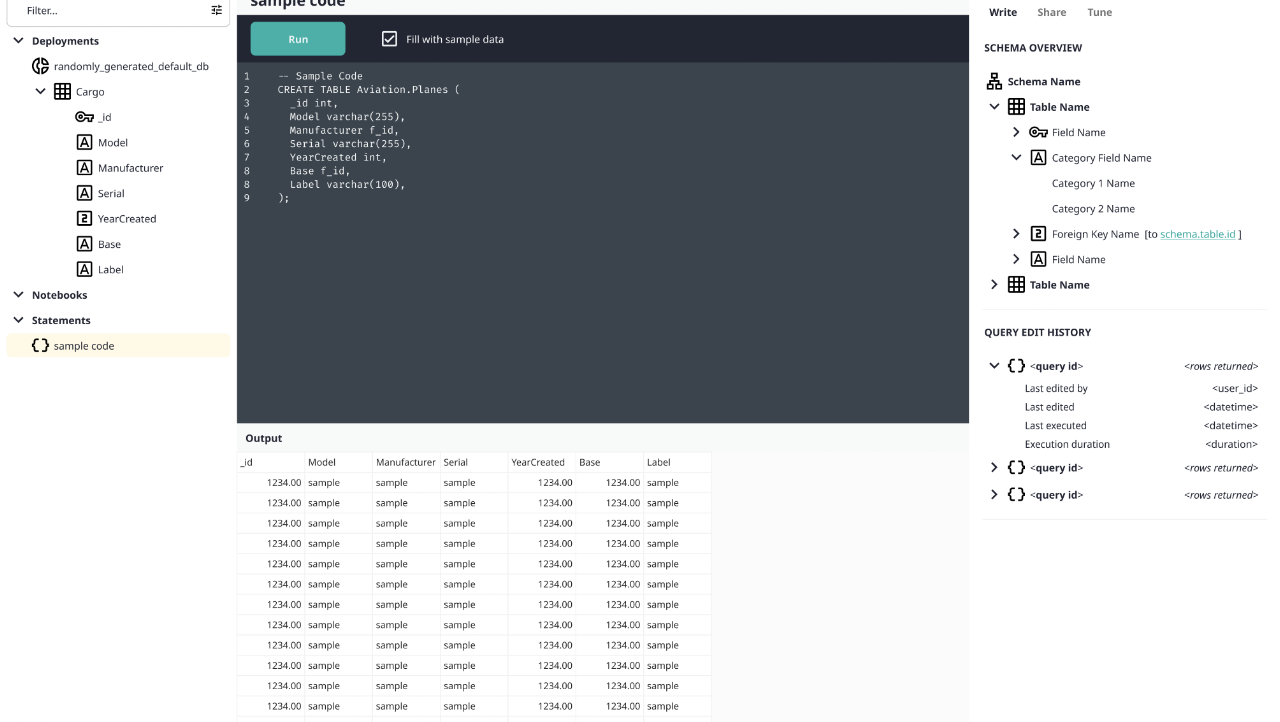Select the sample code statement

[x=119, y=346]
